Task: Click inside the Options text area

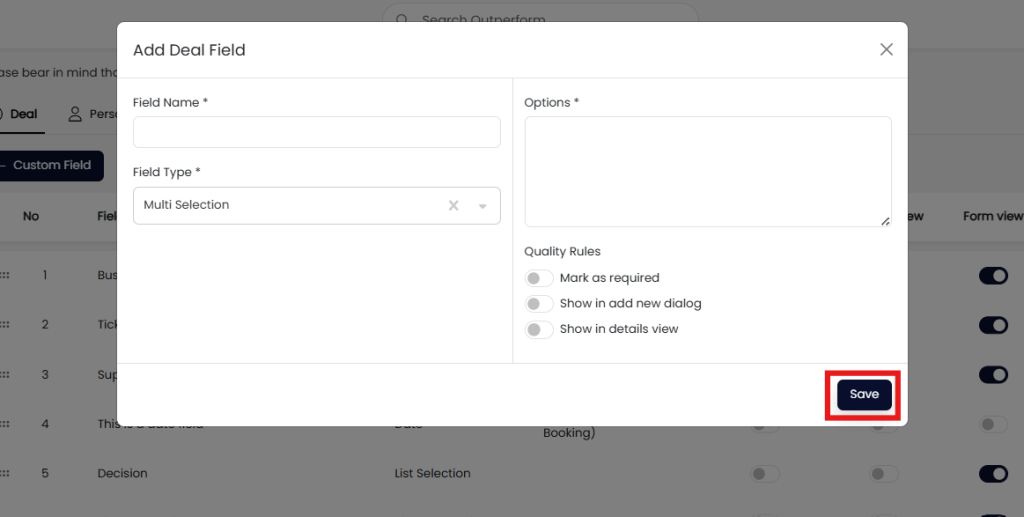Action: (x=707, y=171)
